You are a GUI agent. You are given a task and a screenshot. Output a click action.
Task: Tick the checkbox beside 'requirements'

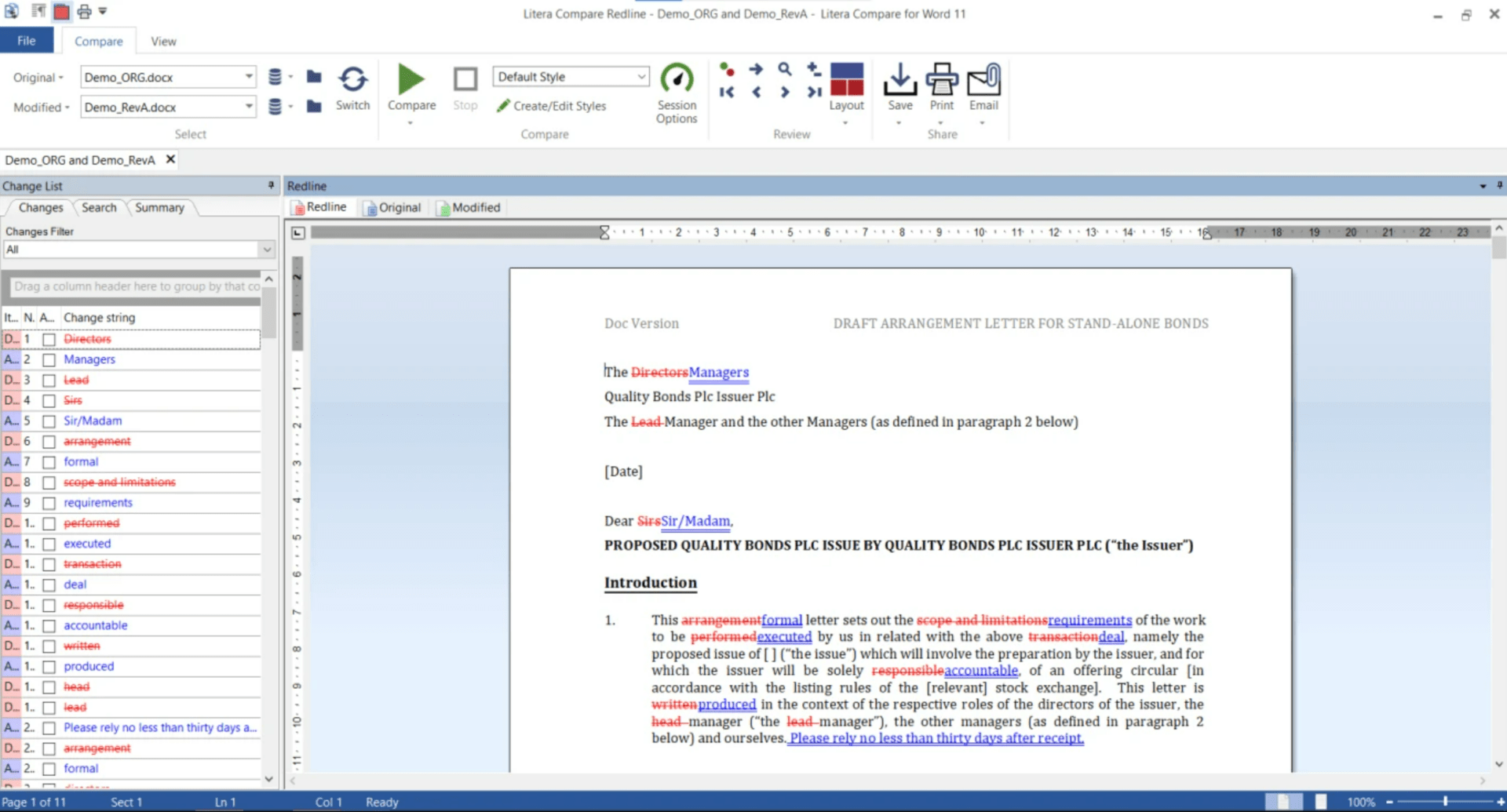click(48, 502)
